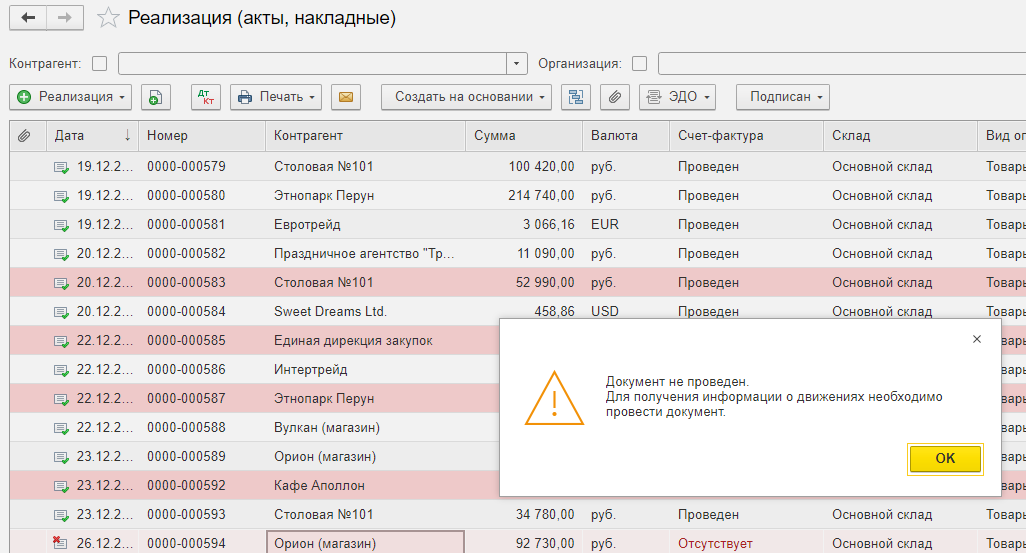Click the envelope email icon
The width and height of the screenshot is (1026, 553).
tap(345, 98)
